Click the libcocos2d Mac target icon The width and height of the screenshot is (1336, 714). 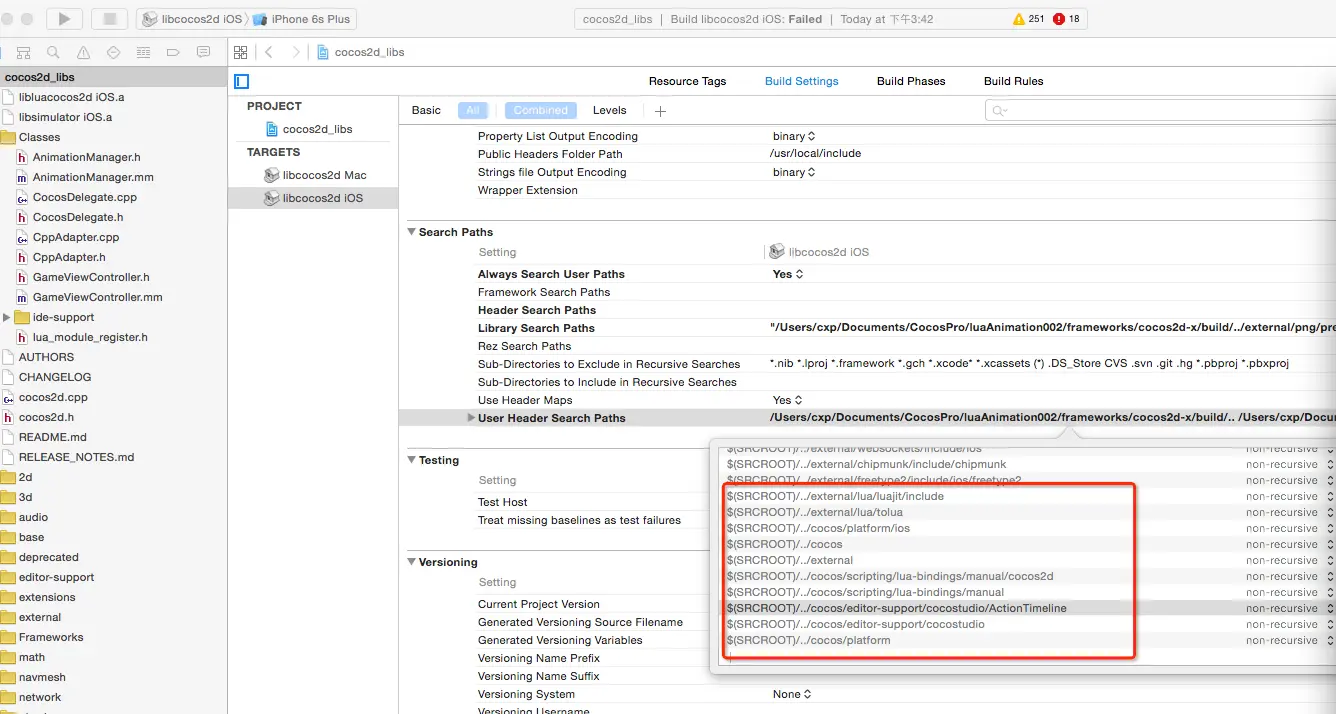coord(272,175)
